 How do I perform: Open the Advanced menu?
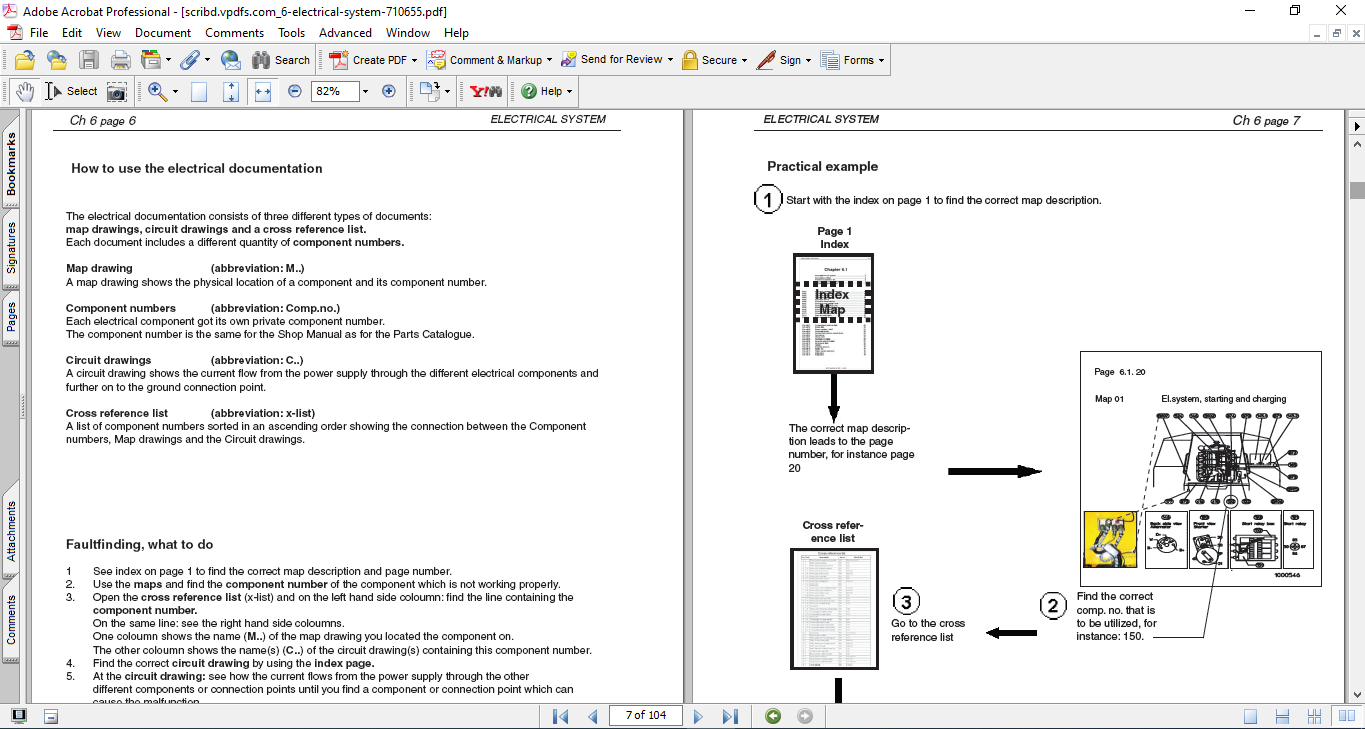[345, 33]
